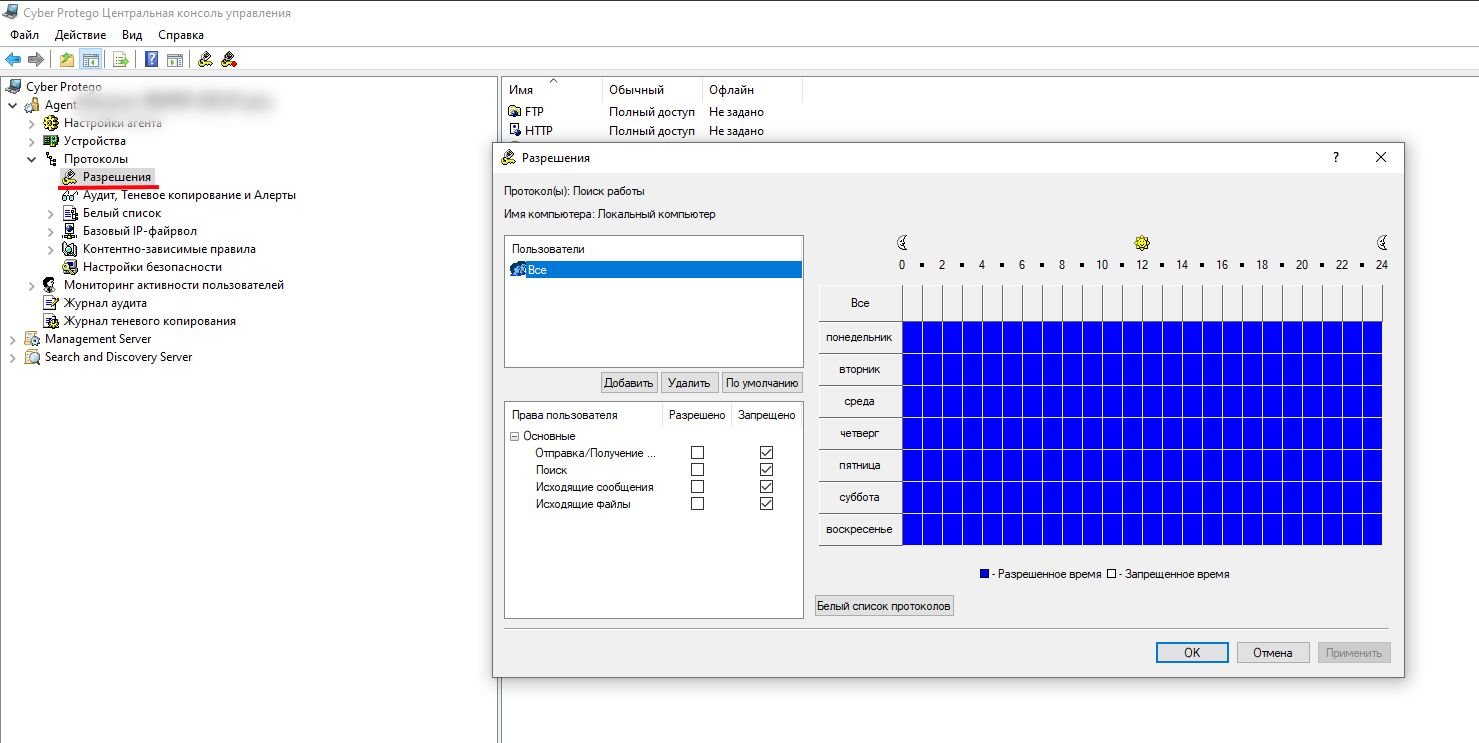Click the Search and Discovery Server icon
Viewport: 1479px width, 743px height.
point(33,357)
